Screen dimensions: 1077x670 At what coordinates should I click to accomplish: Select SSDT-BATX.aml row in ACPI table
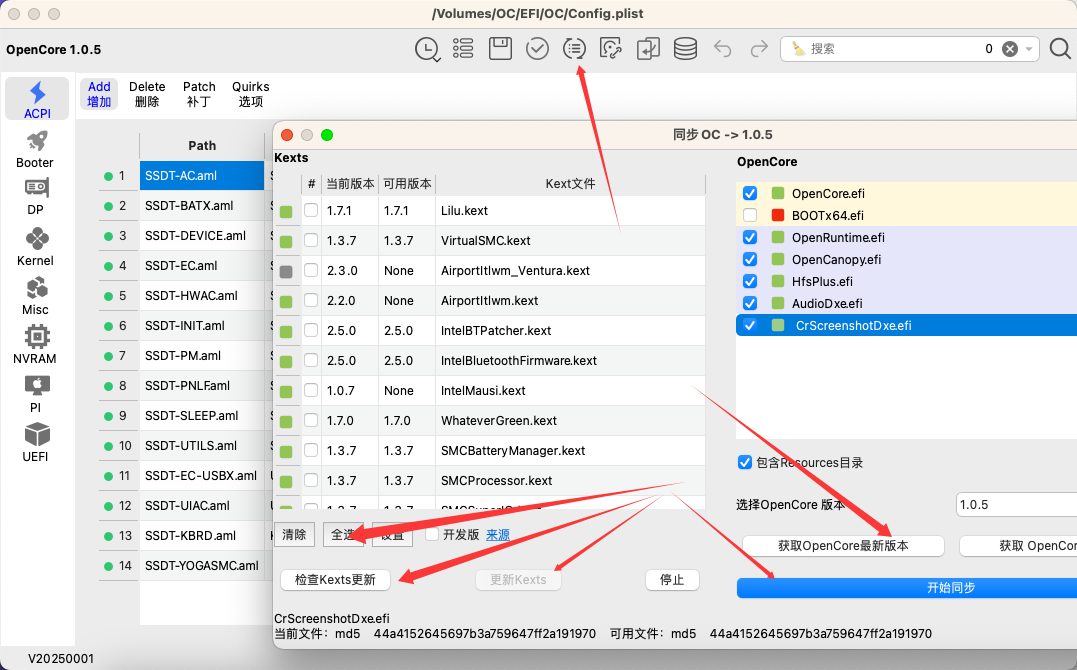click(x=189, y=206)
